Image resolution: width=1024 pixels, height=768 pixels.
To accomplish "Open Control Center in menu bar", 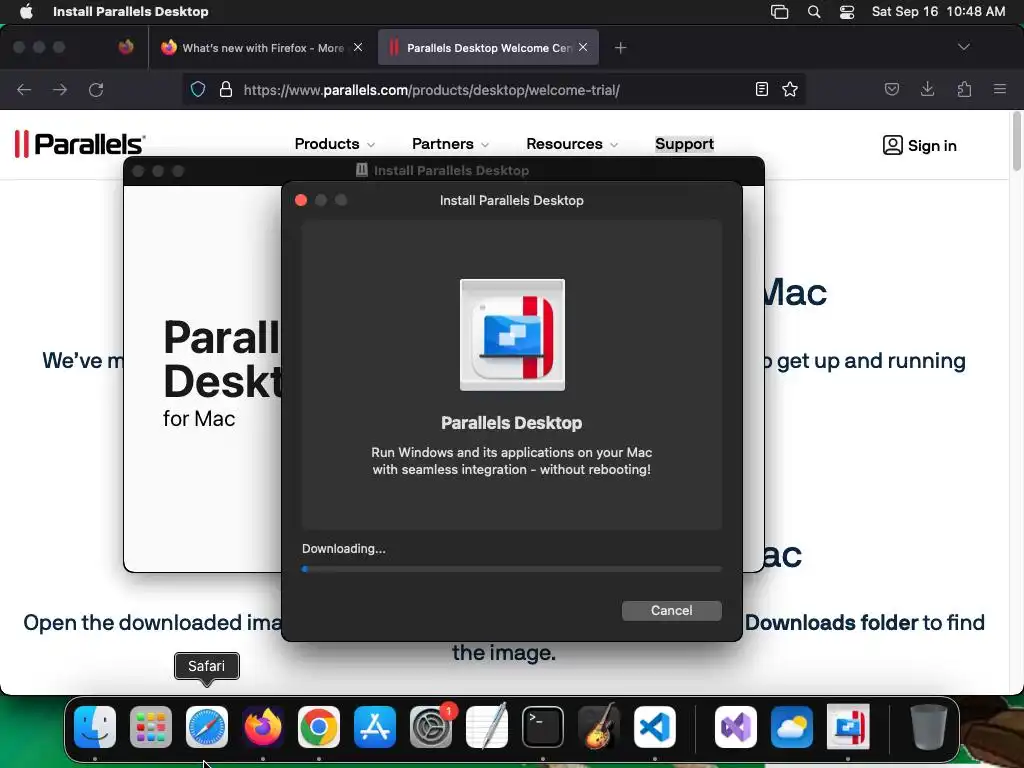I will (x=847, y=12).
